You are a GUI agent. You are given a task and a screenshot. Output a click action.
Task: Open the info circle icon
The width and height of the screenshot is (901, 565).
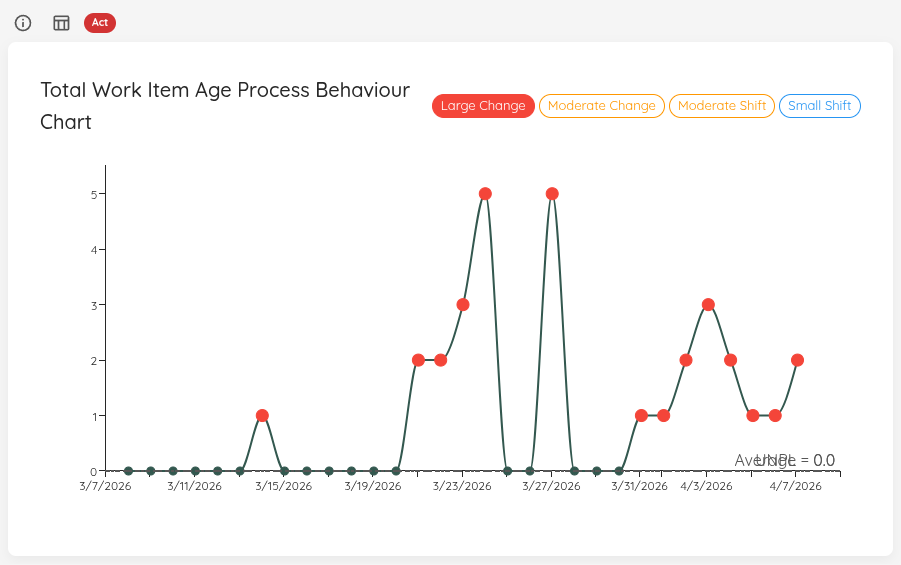coord(23,23)
